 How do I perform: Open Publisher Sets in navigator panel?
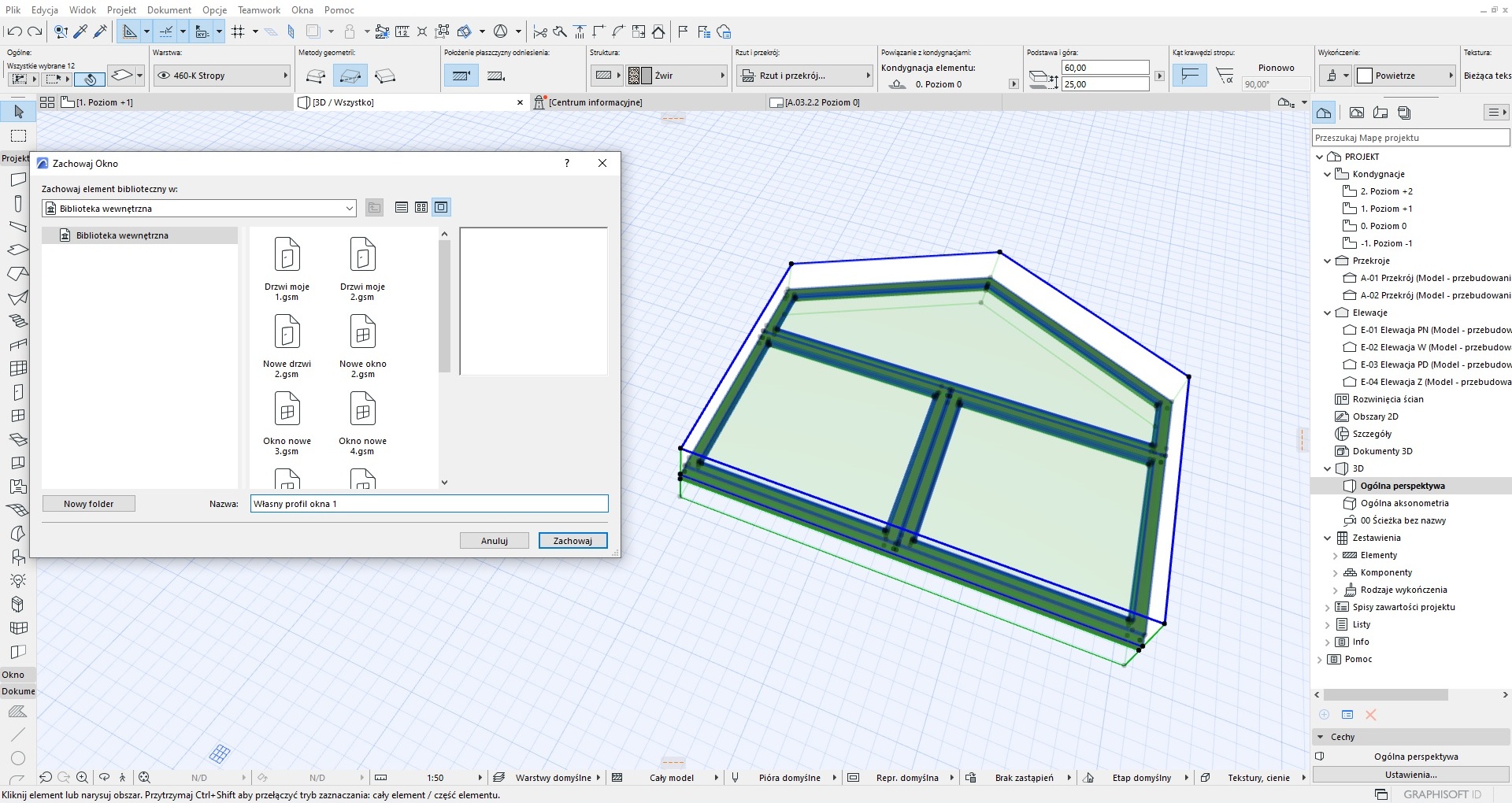(1404, 113)
